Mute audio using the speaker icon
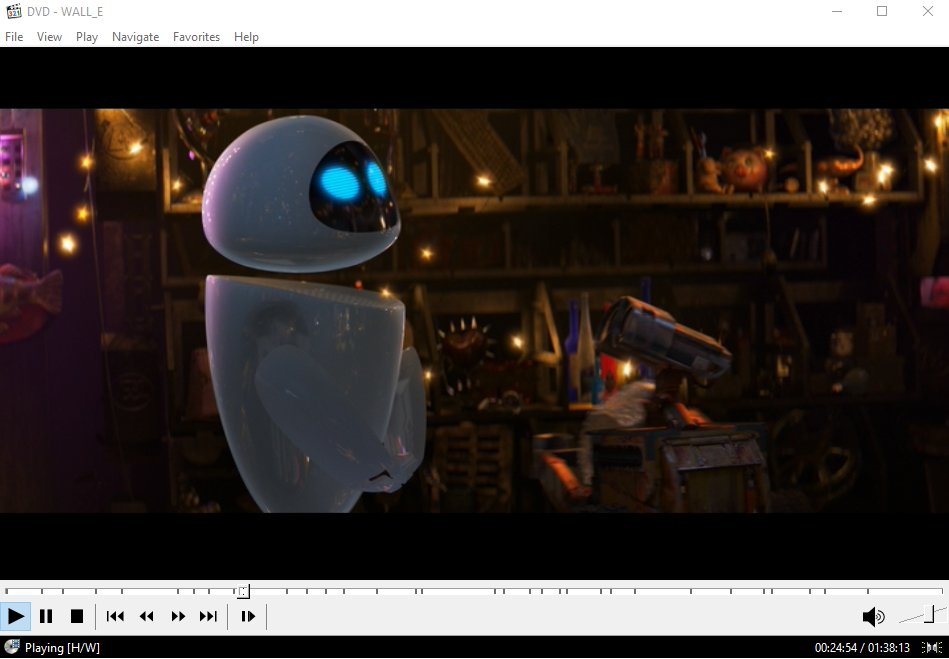The image size is (949, 659). [873, 617]
